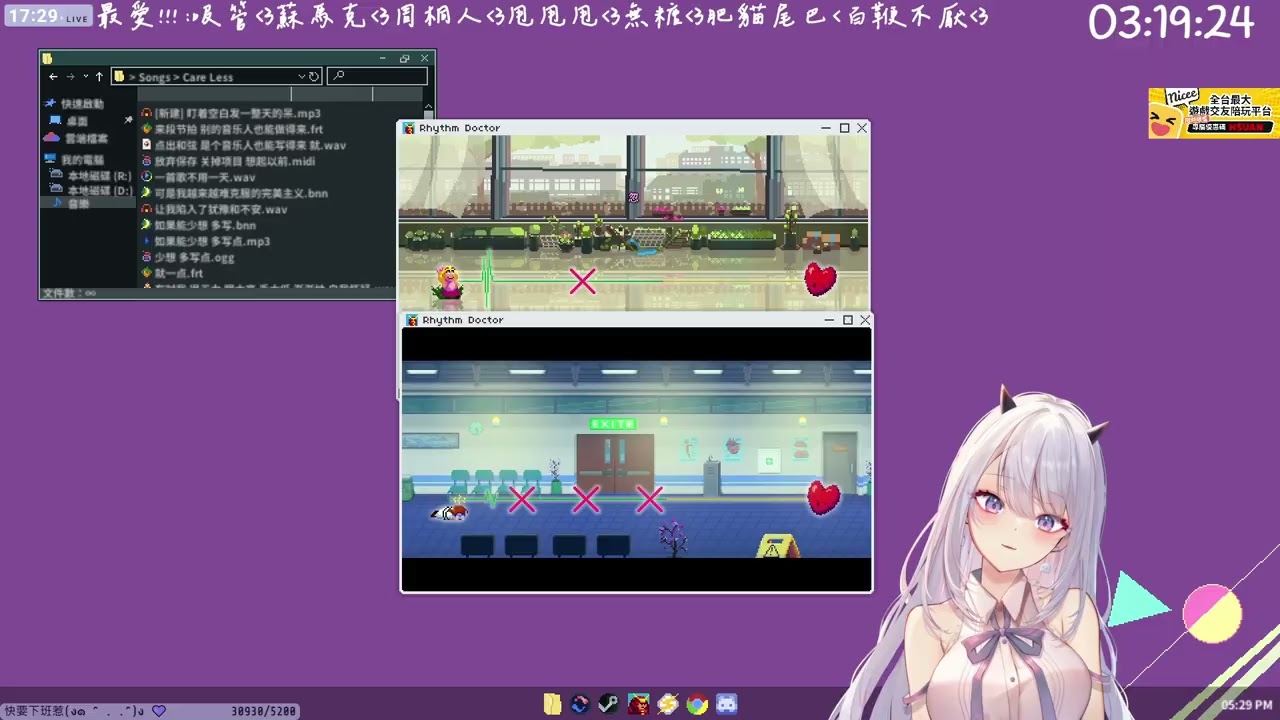Select 如果能少想 多写点.mp3 file
Screen dimensions: 1280x720
coord(212,242)
